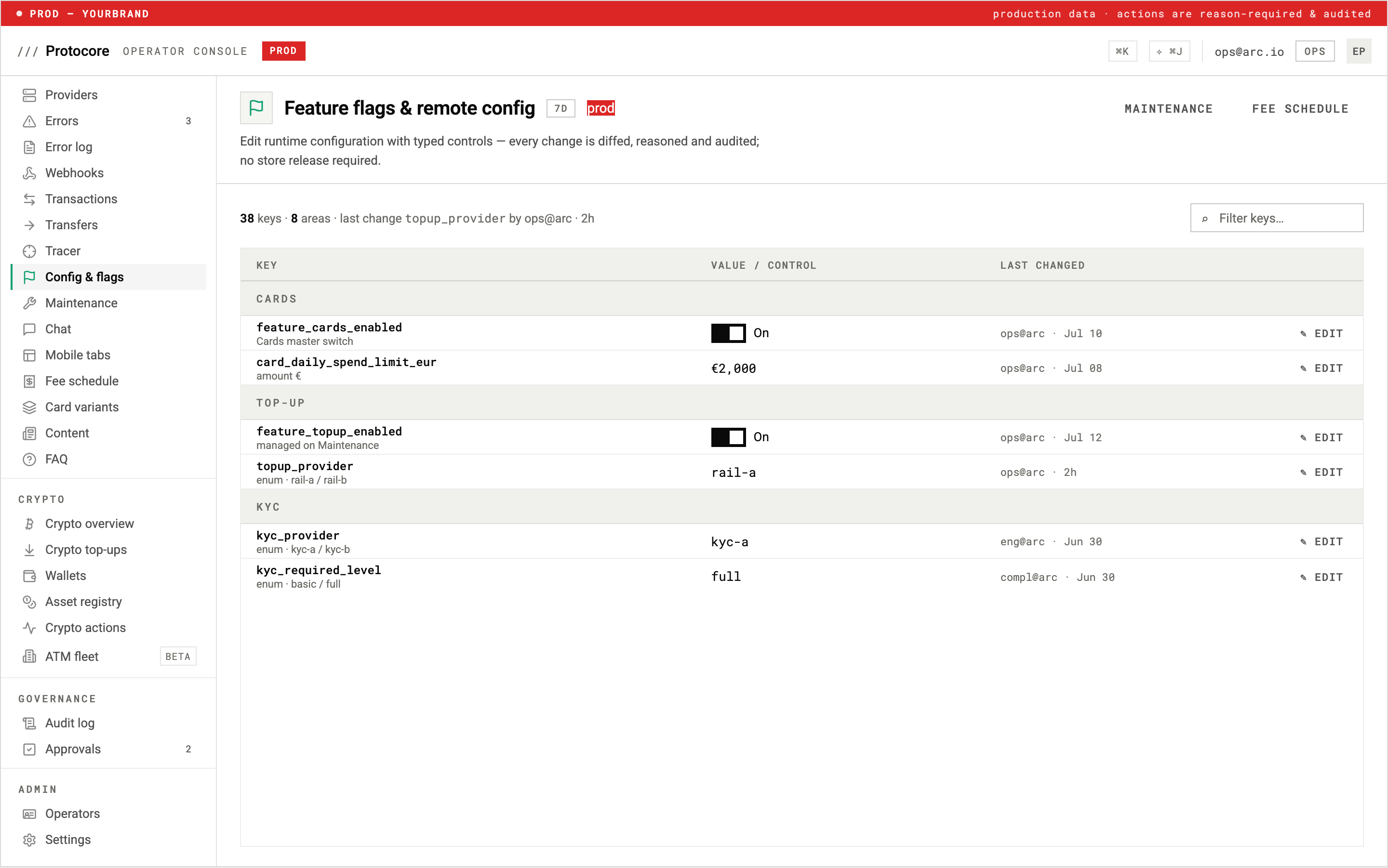Click the Asset registry coins icon
Image resolution: width=1388 pixels, height=868 pixels.
coord(29,602)
